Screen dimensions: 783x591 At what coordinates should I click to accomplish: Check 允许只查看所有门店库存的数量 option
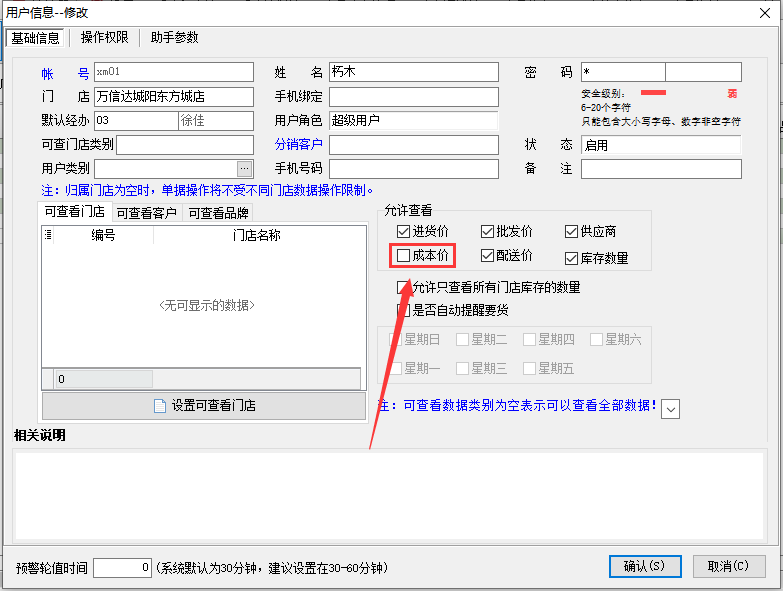click(403, 287)
